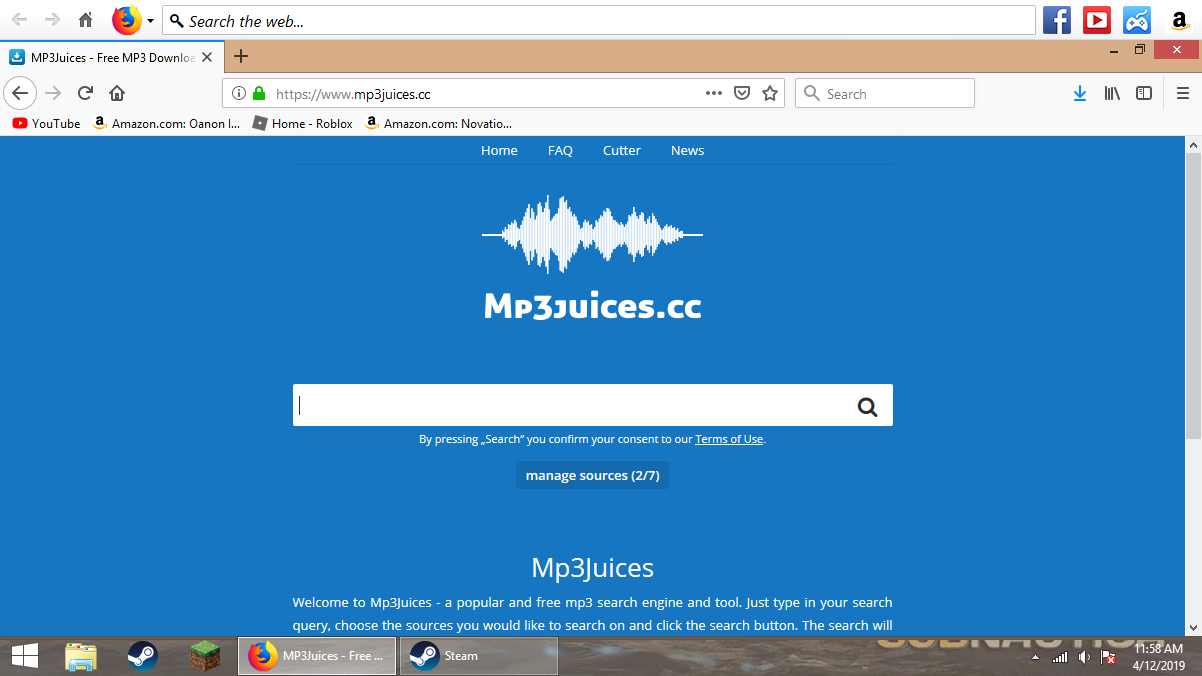Click the Mp3juices.cc logo
The image size is (1202, 676).
[x=592, y=257]
